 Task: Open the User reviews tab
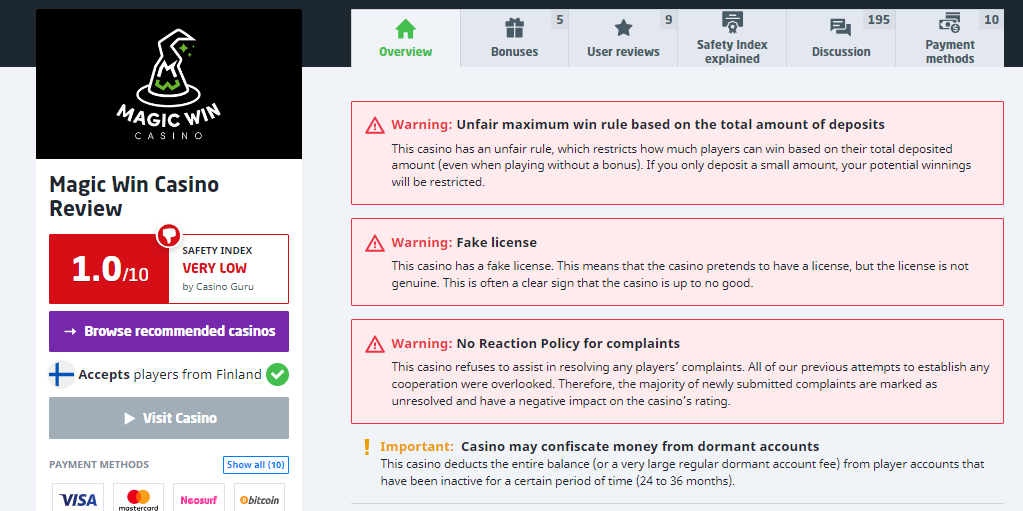623,39
